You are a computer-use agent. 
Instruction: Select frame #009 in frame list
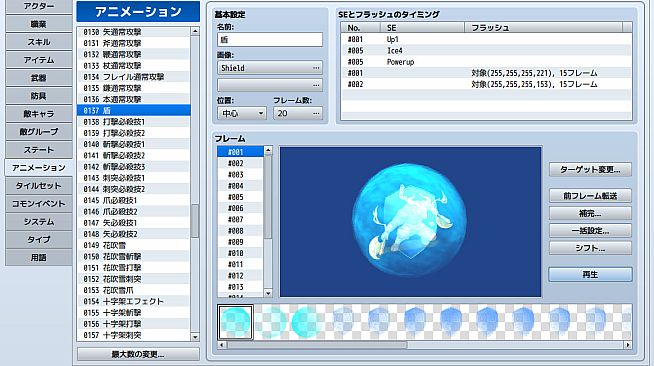coord(240,242)
